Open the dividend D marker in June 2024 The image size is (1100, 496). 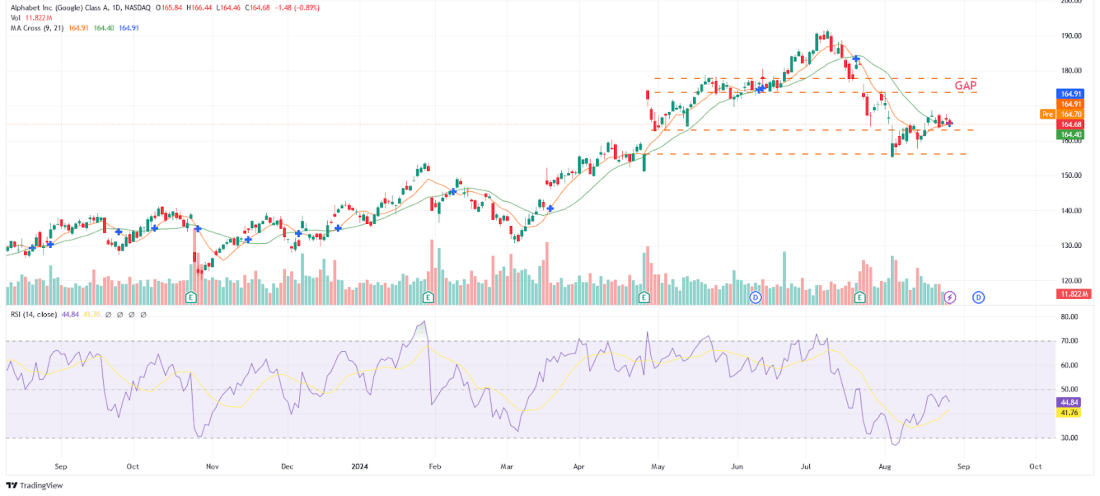click(756, 297)
